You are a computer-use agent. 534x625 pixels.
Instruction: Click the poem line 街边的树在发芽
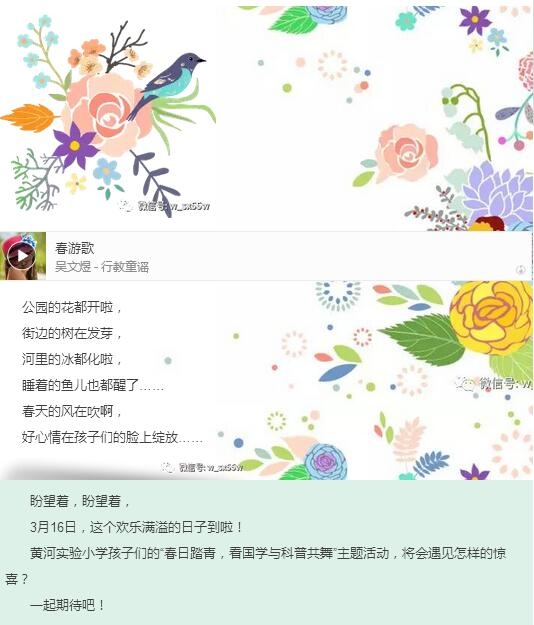click(71, 333)
